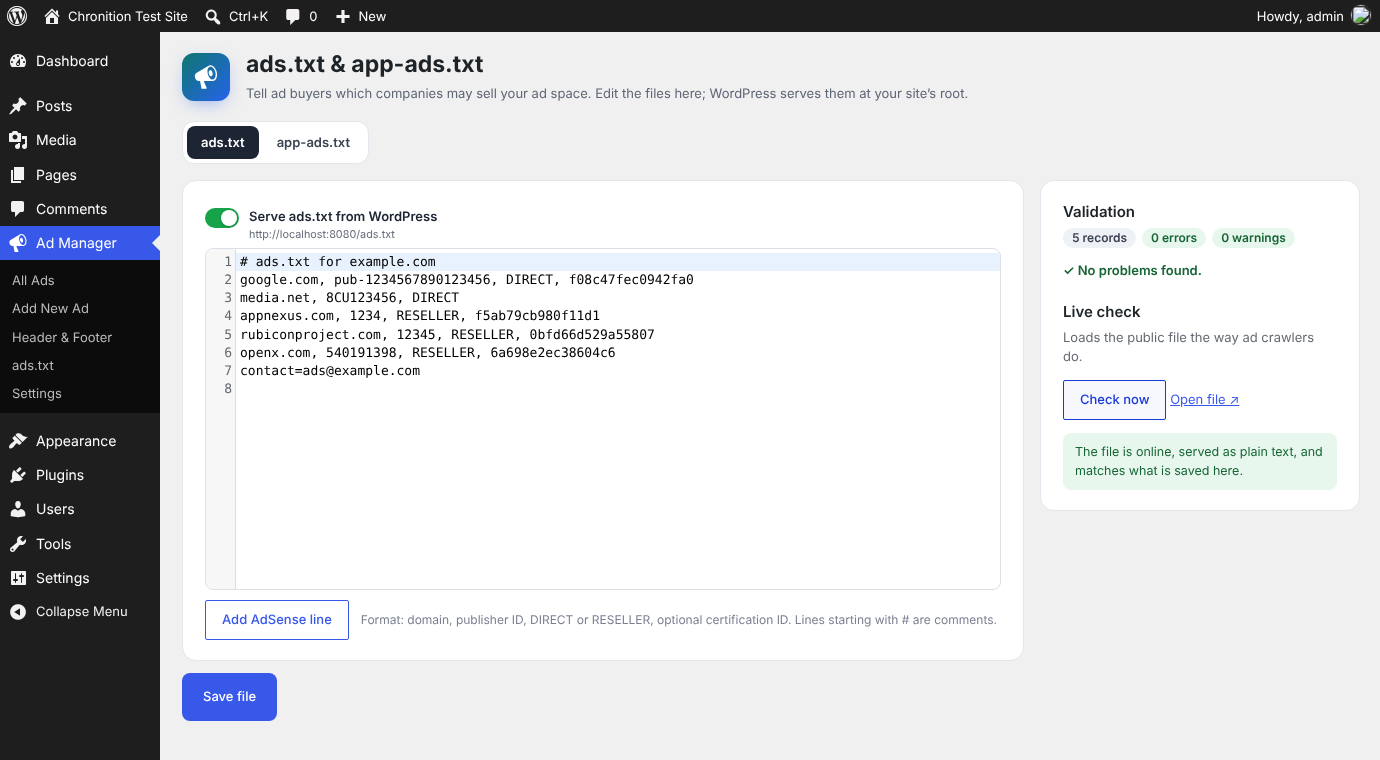Open the Open file link

1205,400
